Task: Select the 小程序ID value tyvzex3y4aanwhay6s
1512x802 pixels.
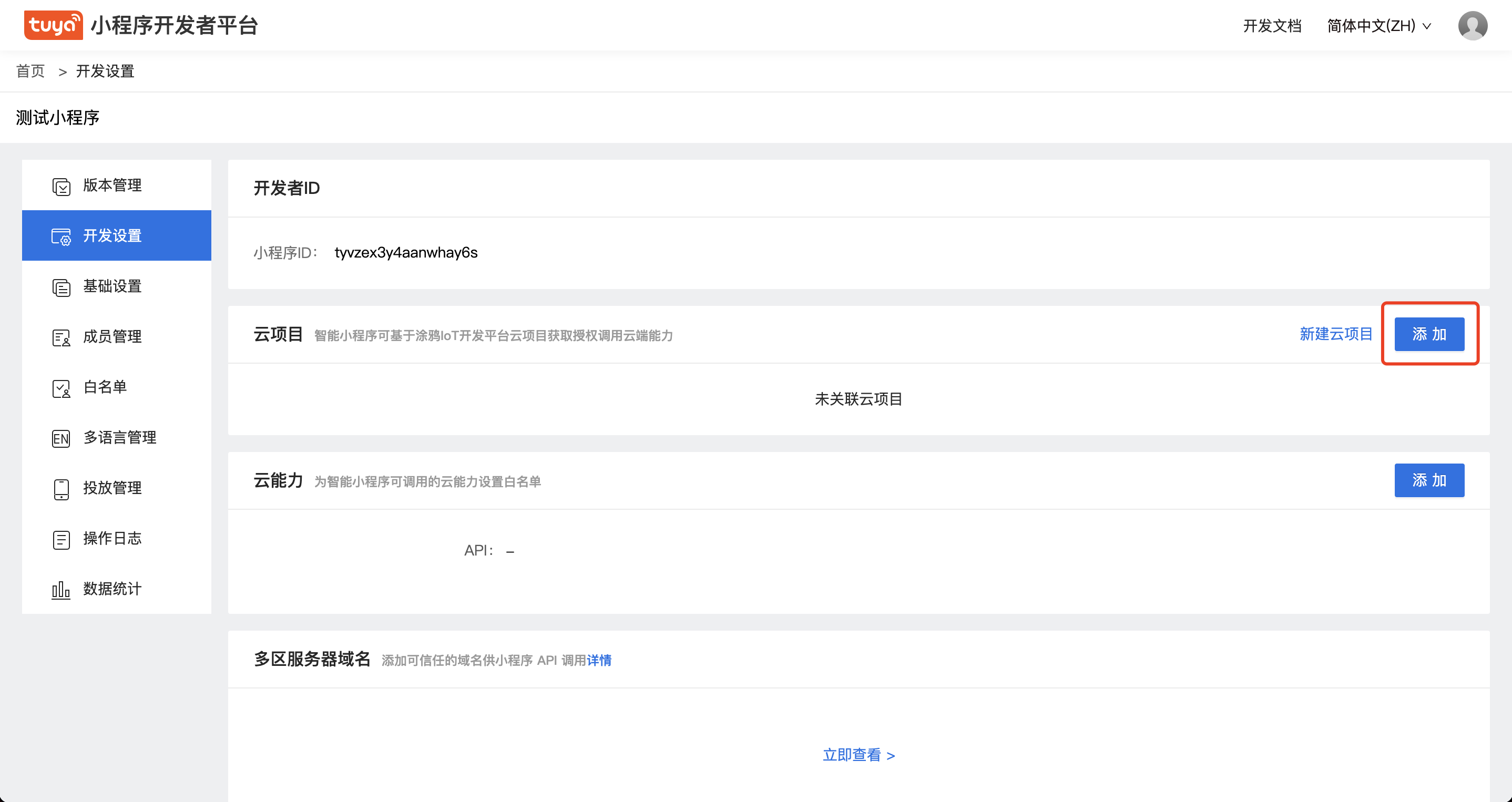Action: pos(405,252)
